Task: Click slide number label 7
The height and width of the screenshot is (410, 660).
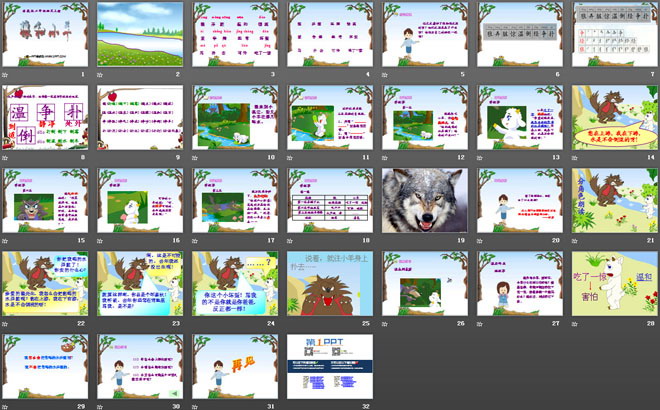Action: 652,74
